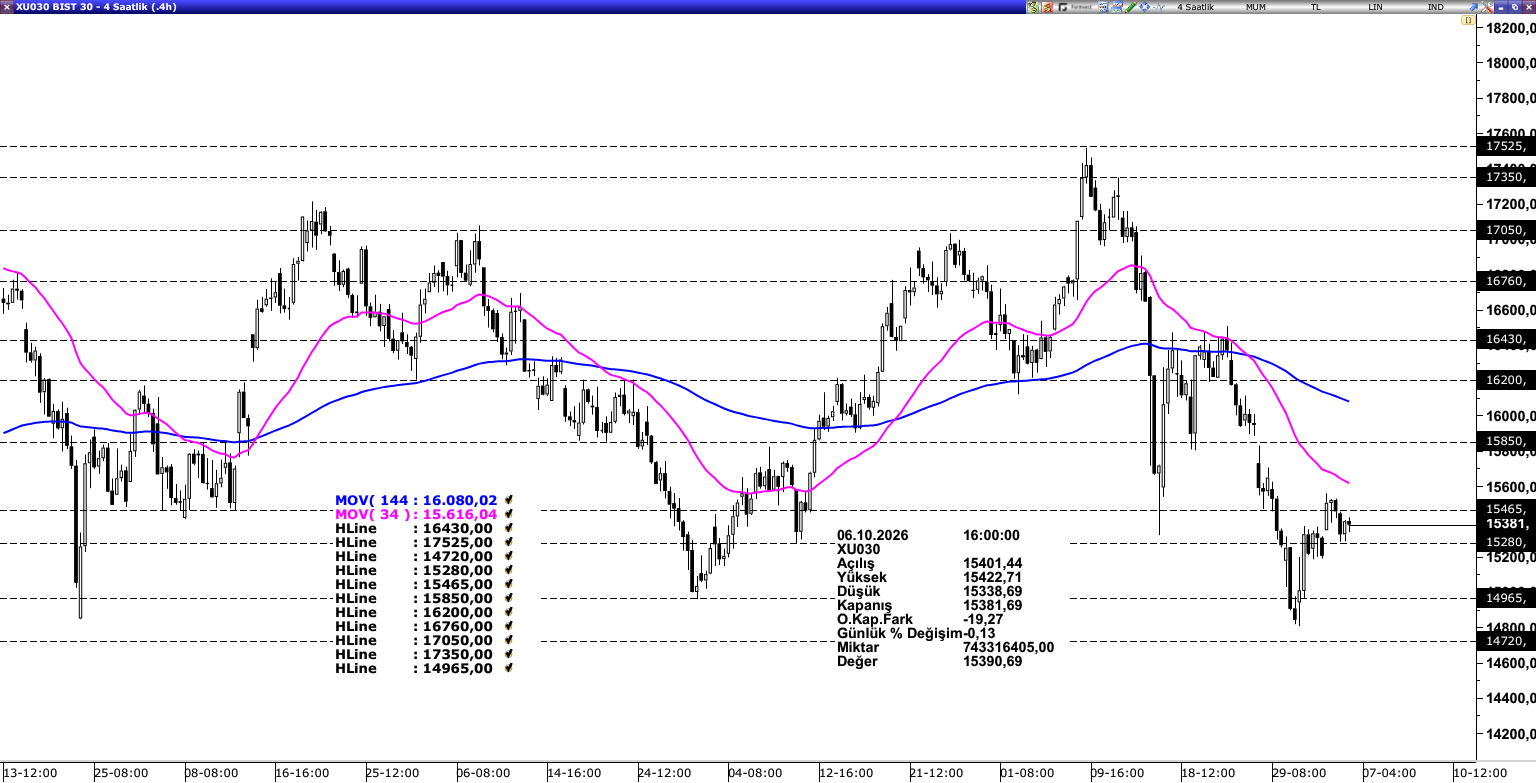Image resolution: width=1536 pixels, height=783 pixels.
Task: Toggle check mark for HLine 16200,00
Action: coord(509,612)
